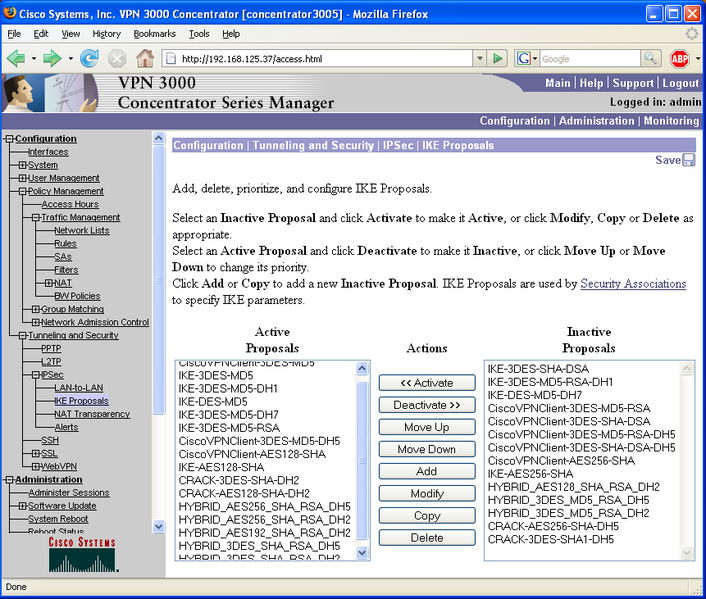The width and height of the screenshot is (706, 599).
Task: Click the Delete button
Action: click(427, 538)
